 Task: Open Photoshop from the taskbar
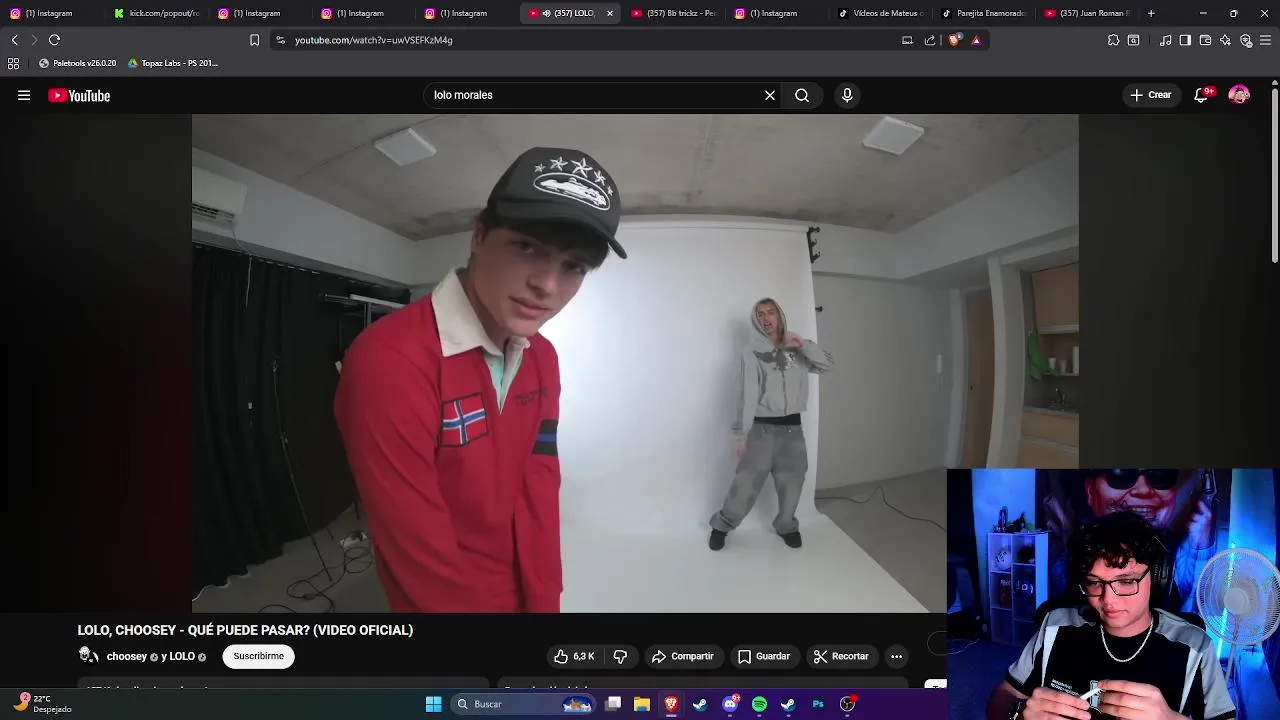[818, 704]
